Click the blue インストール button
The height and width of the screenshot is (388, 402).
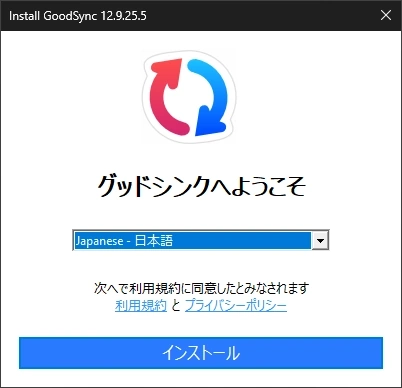(x=201, y=353)
